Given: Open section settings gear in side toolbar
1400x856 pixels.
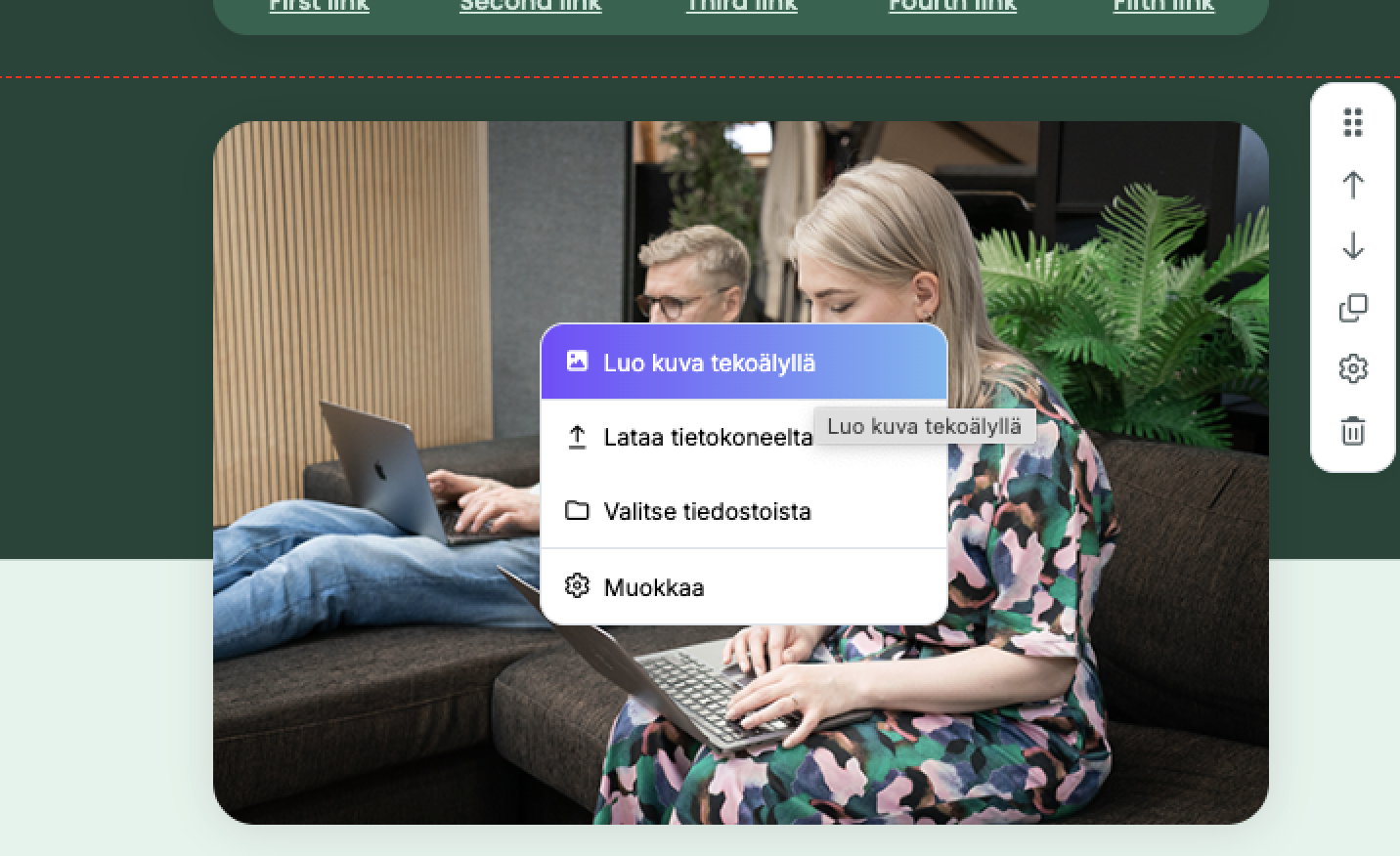Looking at the screenshot, I should (1353, 368).
